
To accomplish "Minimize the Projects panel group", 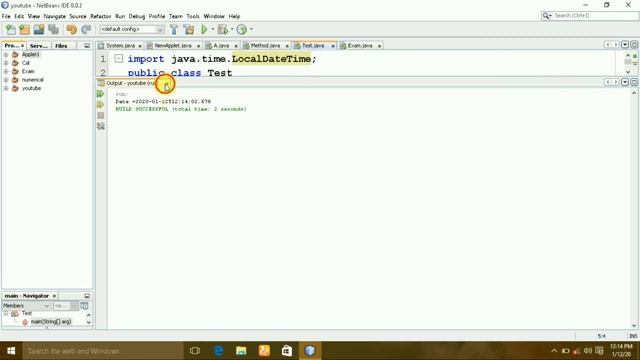I will pos(87,46).
